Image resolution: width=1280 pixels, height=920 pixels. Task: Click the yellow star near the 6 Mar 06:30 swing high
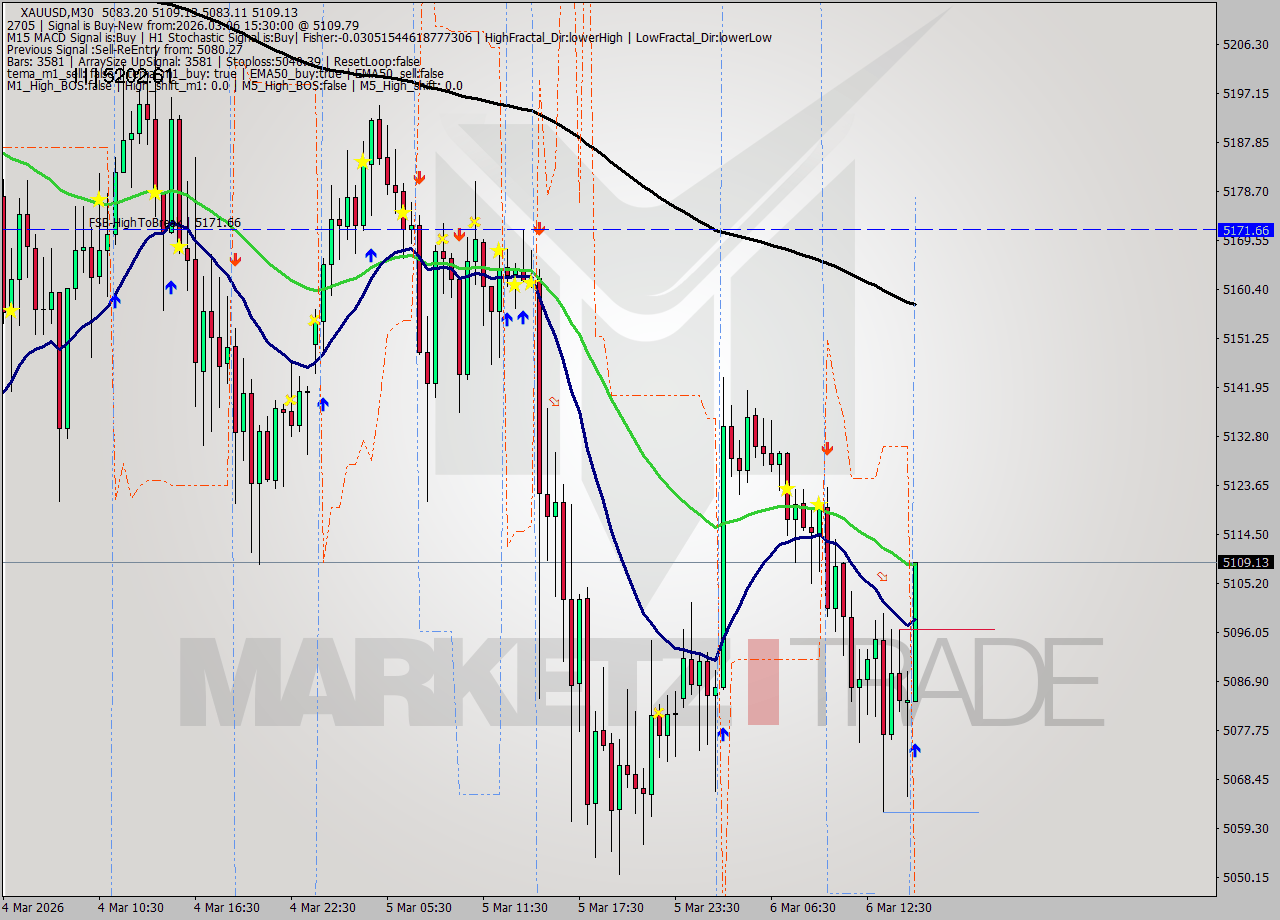click(x=787, y=490)
